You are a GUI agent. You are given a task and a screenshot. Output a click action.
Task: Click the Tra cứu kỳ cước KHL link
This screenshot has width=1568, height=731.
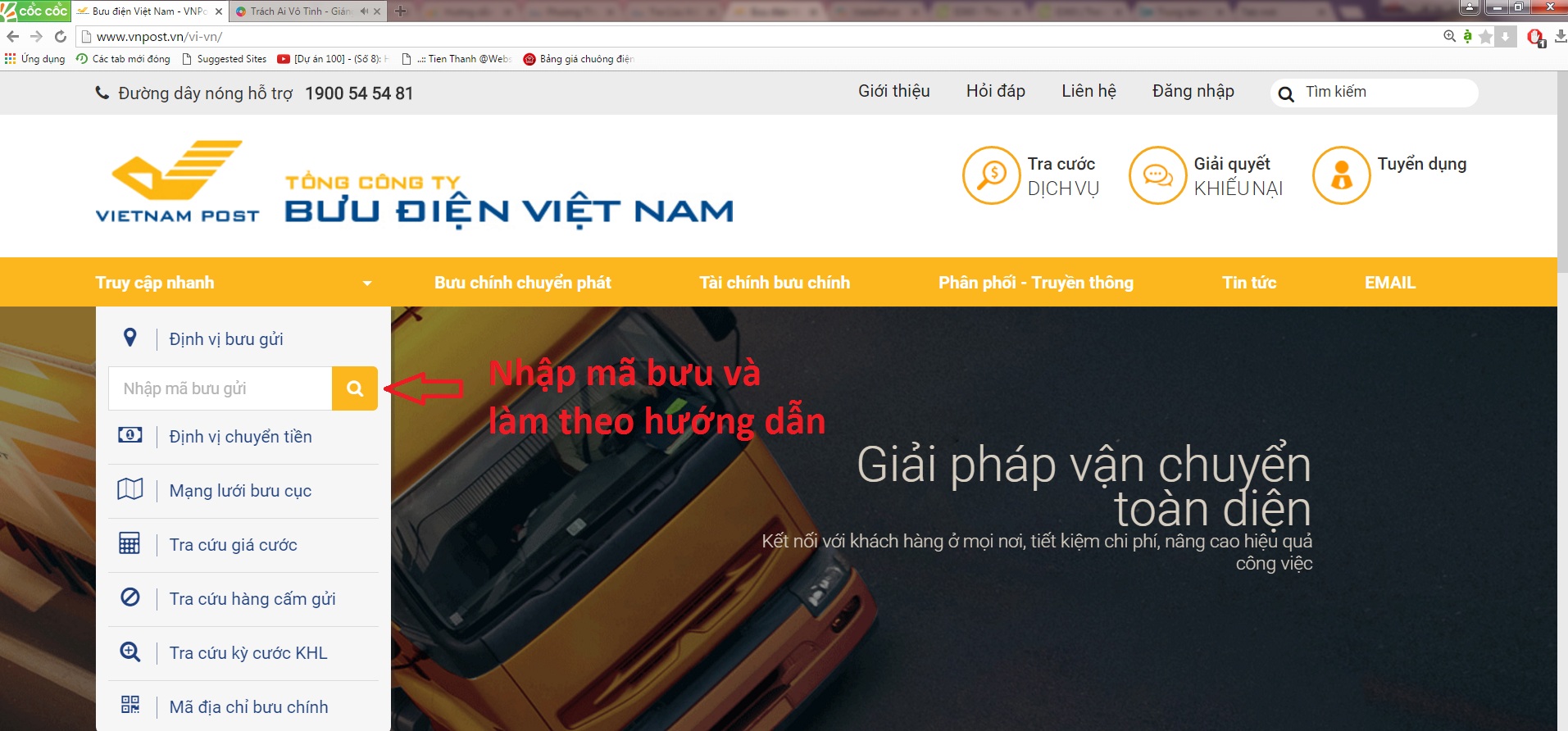click(248, 653)
